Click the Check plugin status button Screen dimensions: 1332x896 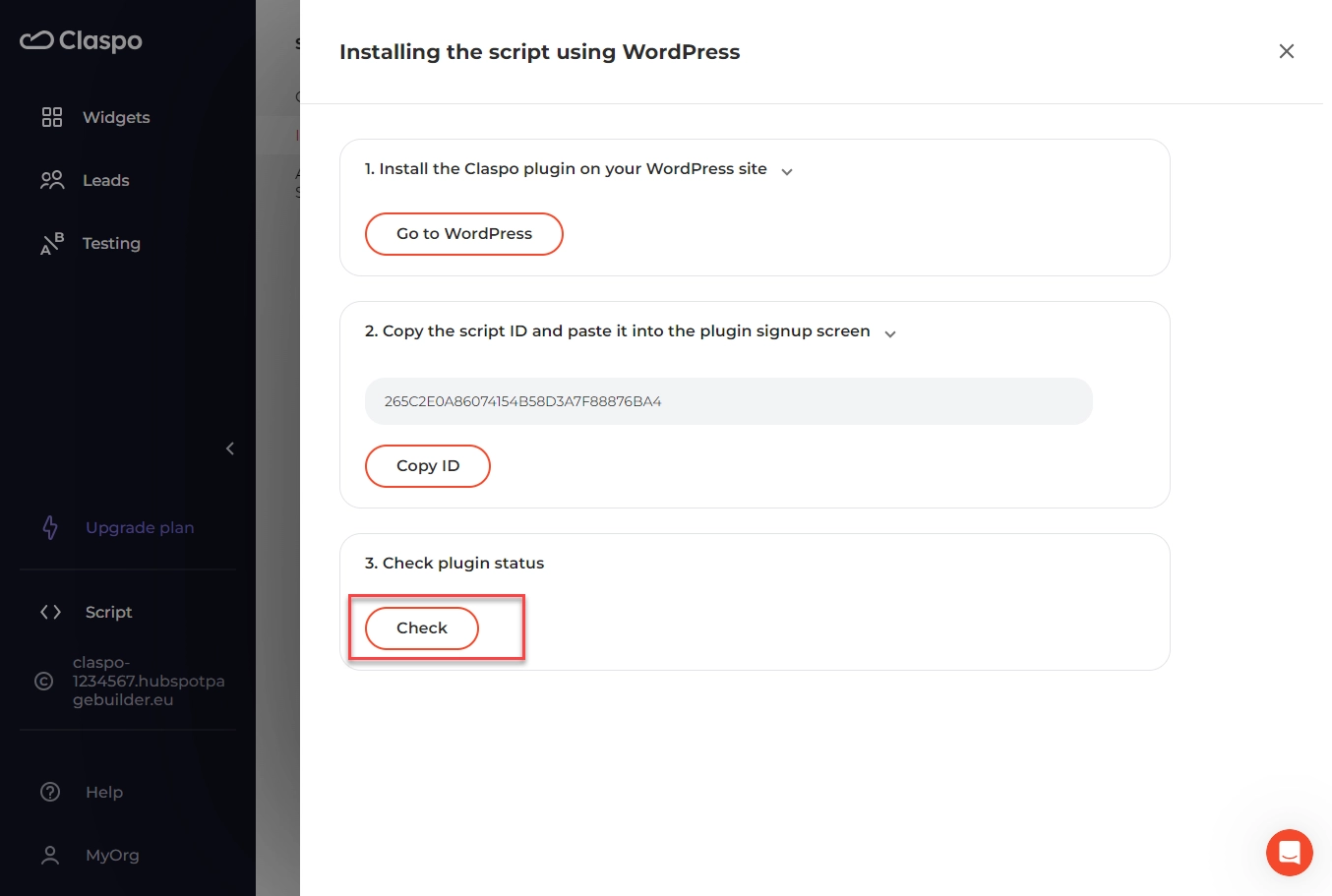coord(422,628)
